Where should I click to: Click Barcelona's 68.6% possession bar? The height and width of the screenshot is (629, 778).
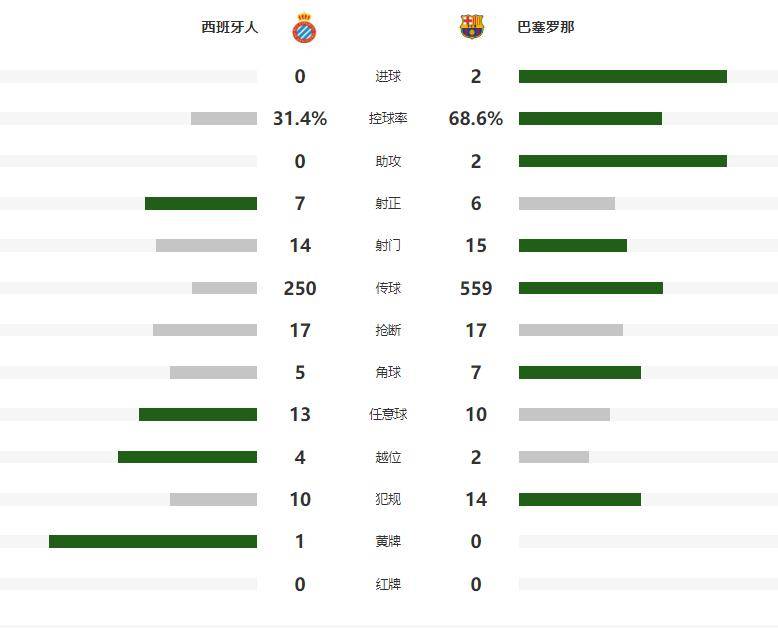(590, 119)
